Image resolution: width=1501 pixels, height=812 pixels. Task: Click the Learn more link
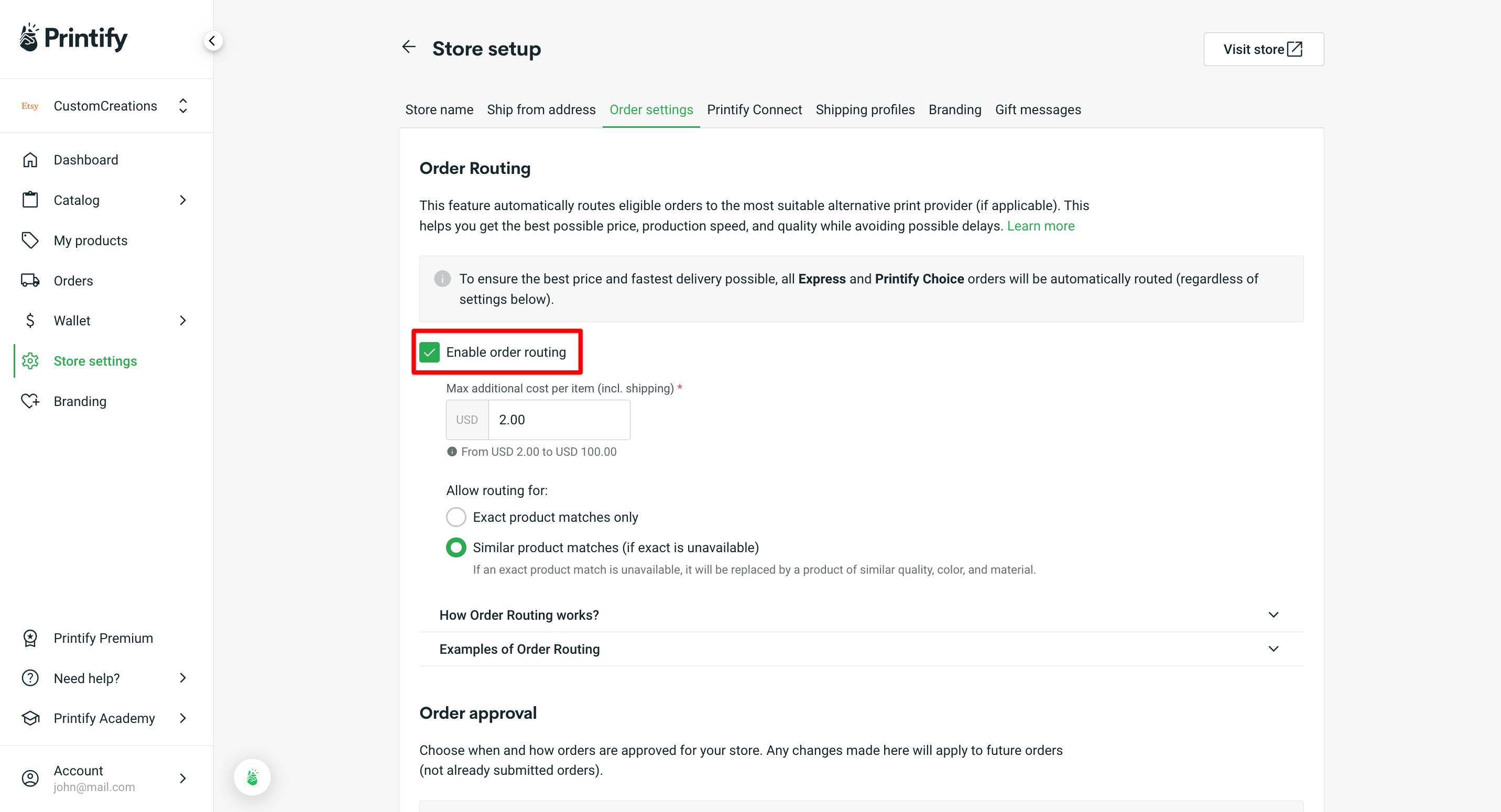point(1041,226)
